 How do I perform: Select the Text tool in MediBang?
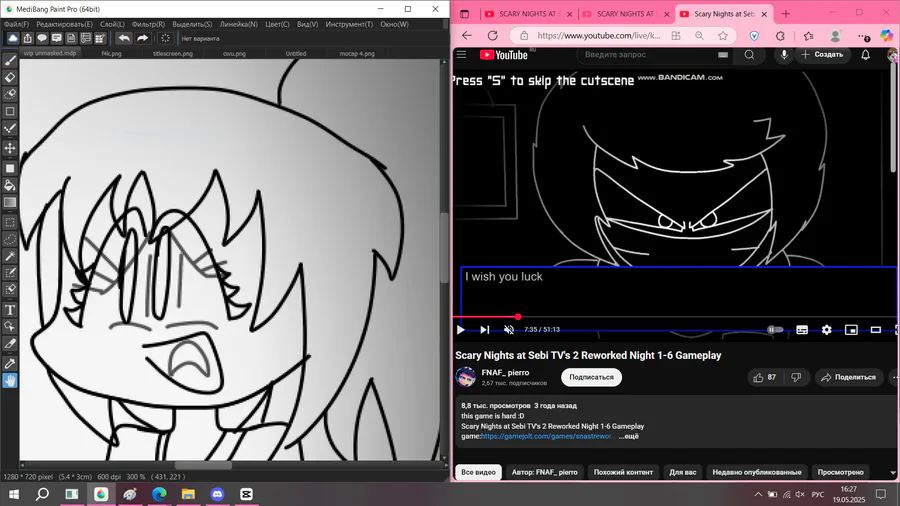tap(10, 310)
